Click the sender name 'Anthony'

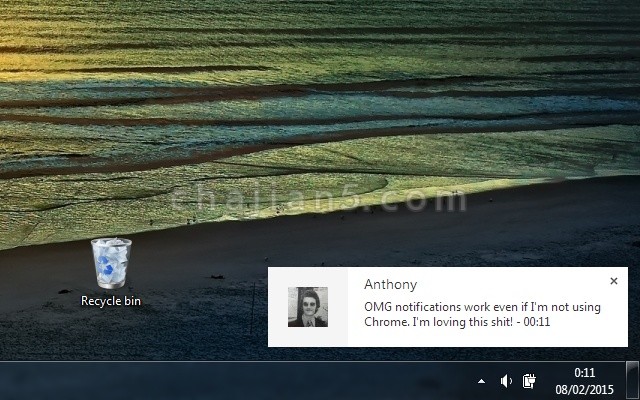click(390, 284)
